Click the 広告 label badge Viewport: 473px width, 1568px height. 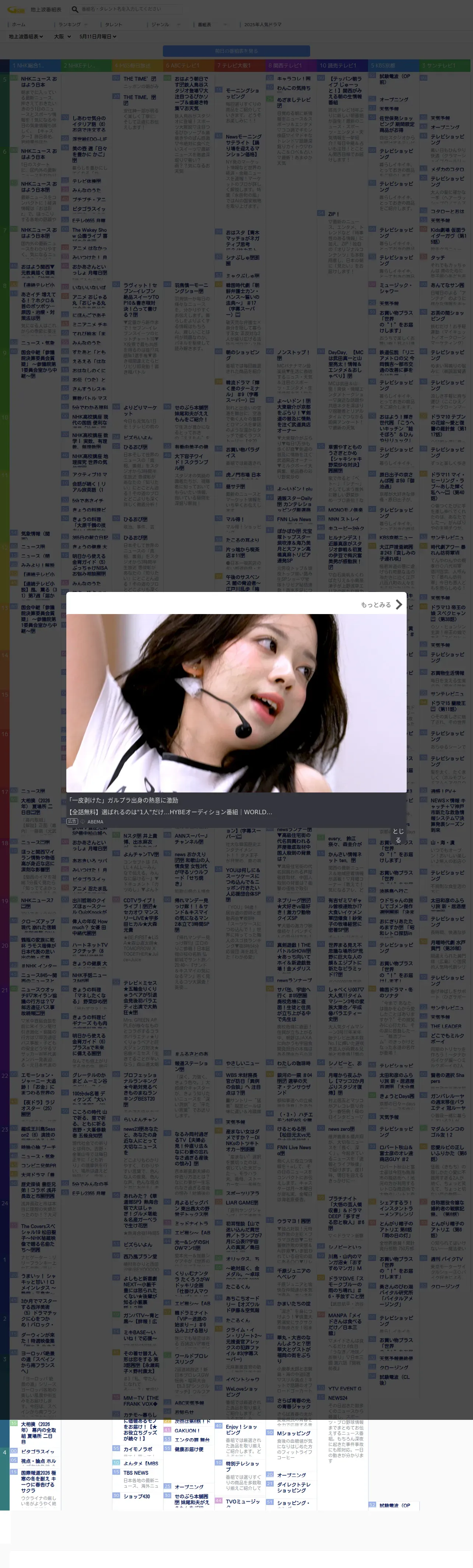pos(72,822)
